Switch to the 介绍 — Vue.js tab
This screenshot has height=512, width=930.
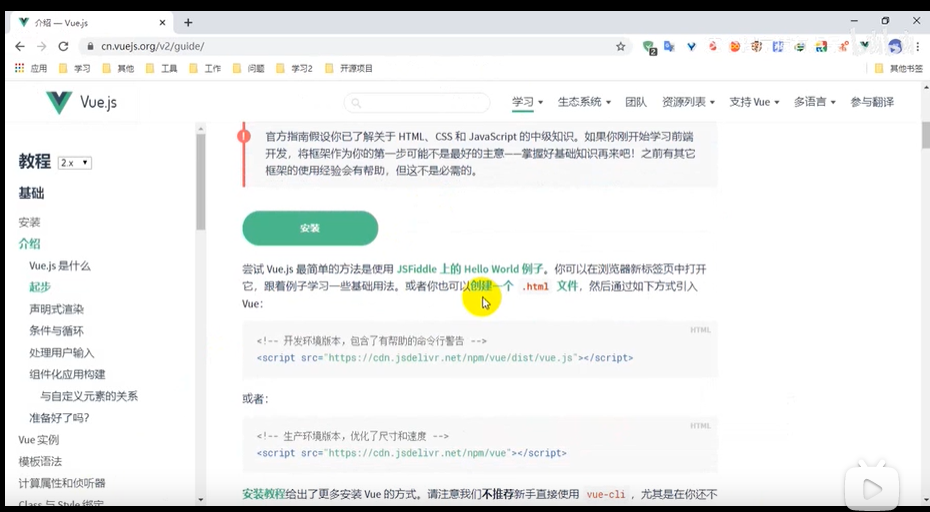[x=89, y=23]
